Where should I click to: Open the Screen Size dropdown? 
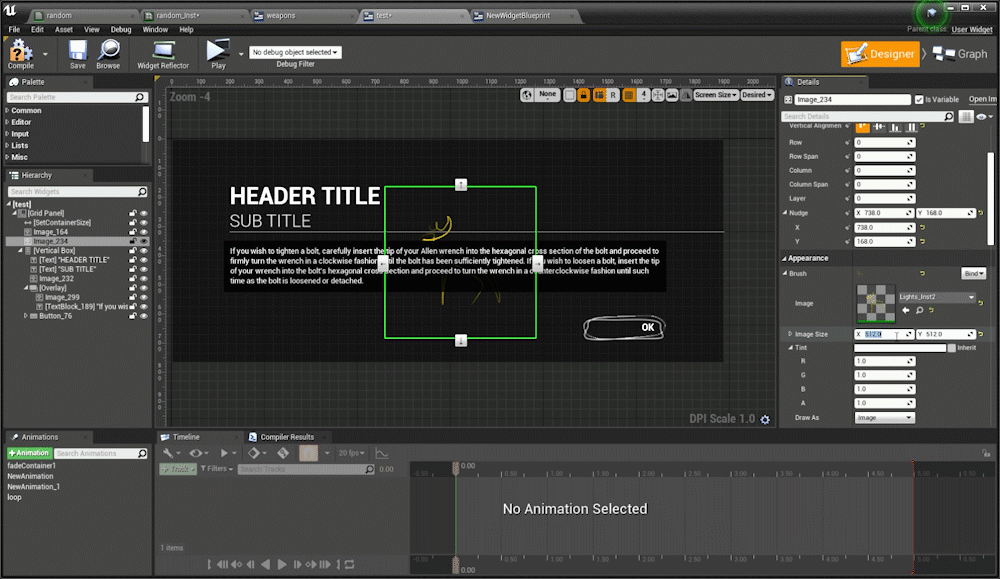tap(716, 95)
